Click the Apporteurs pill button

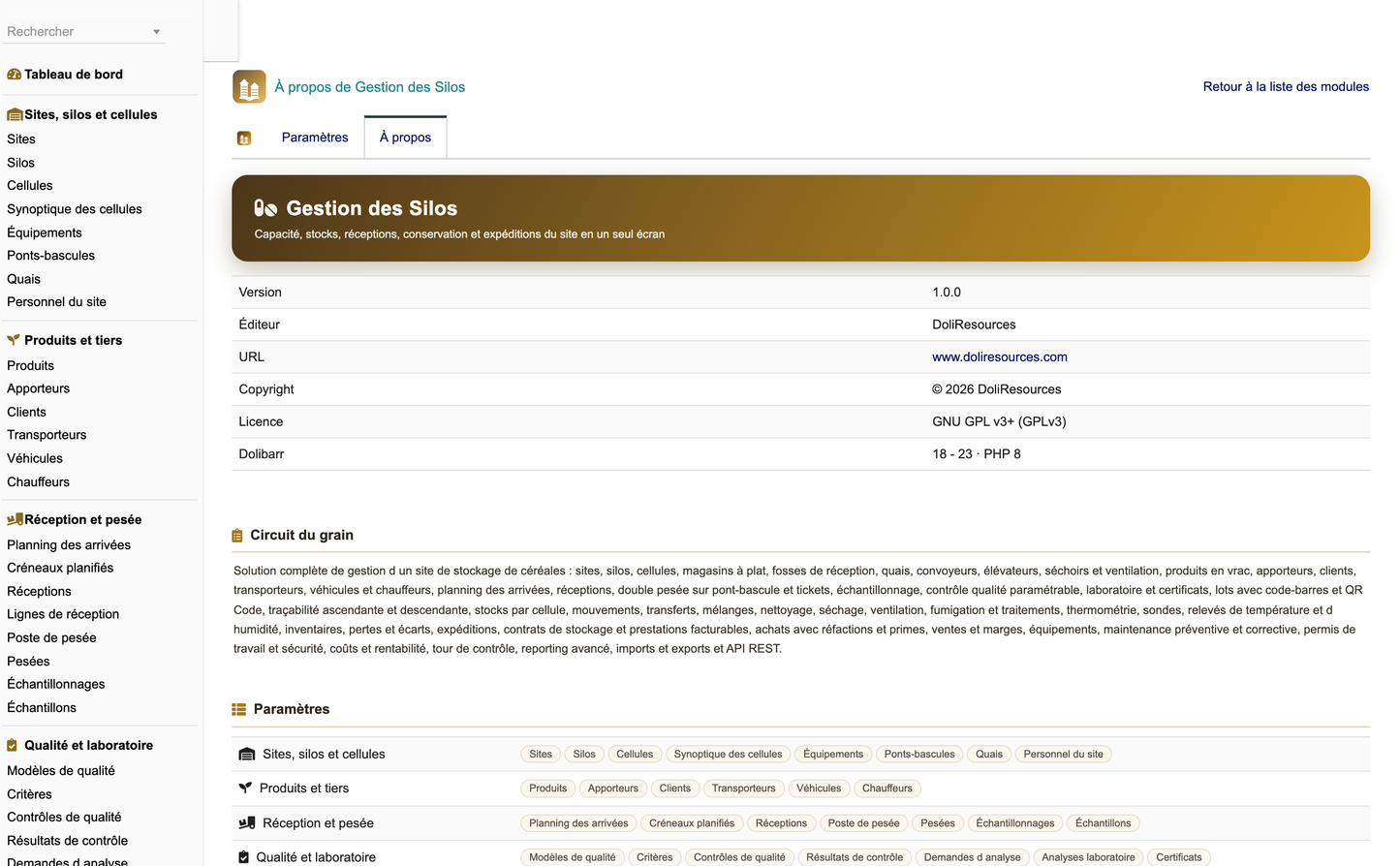(x=613, y=789)
